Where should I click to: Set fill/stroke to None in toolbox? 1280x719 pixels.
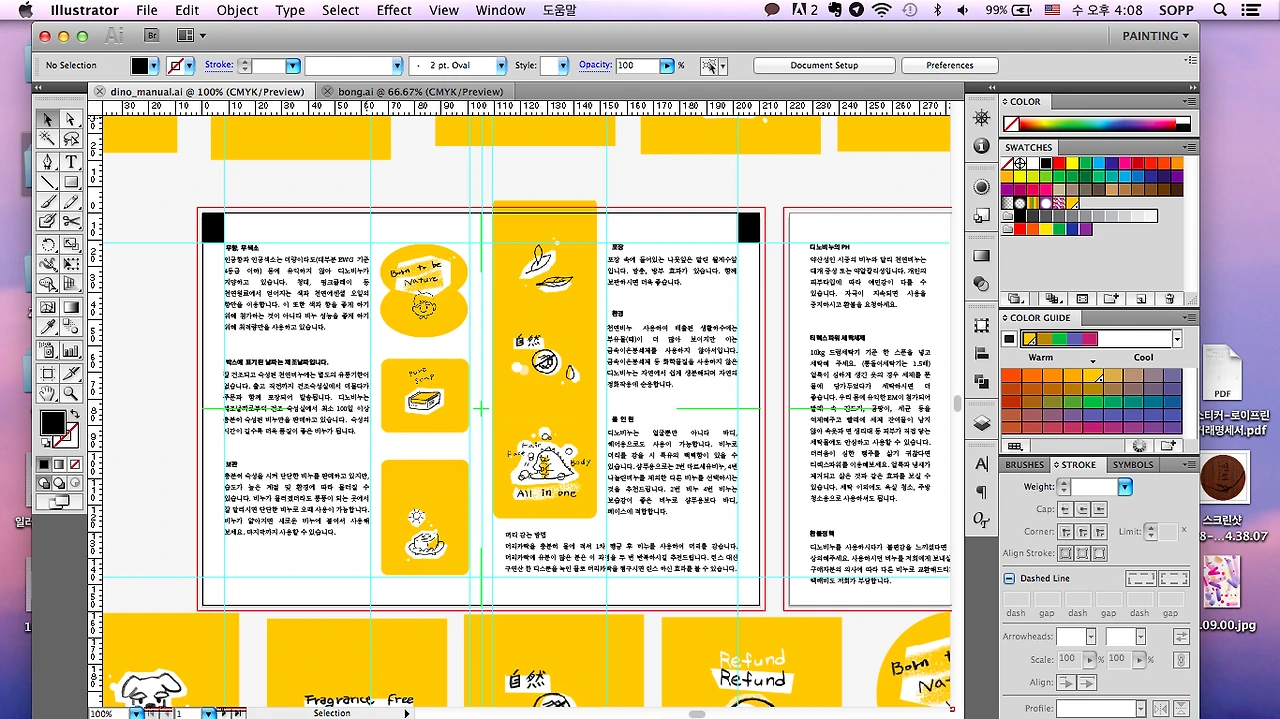click(76, 464)
